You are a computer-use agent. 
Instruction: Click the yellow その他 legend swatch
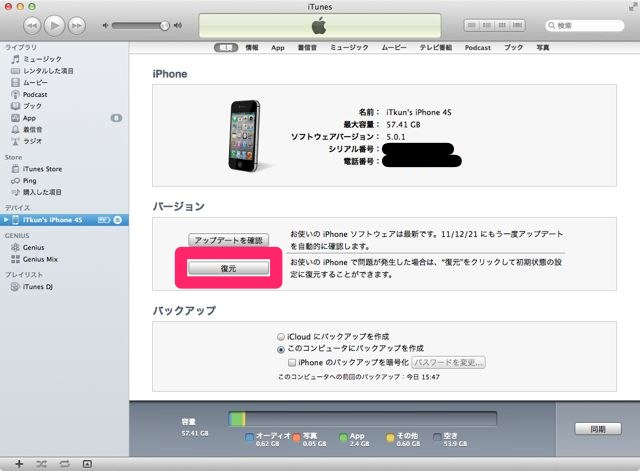(391, 438)
